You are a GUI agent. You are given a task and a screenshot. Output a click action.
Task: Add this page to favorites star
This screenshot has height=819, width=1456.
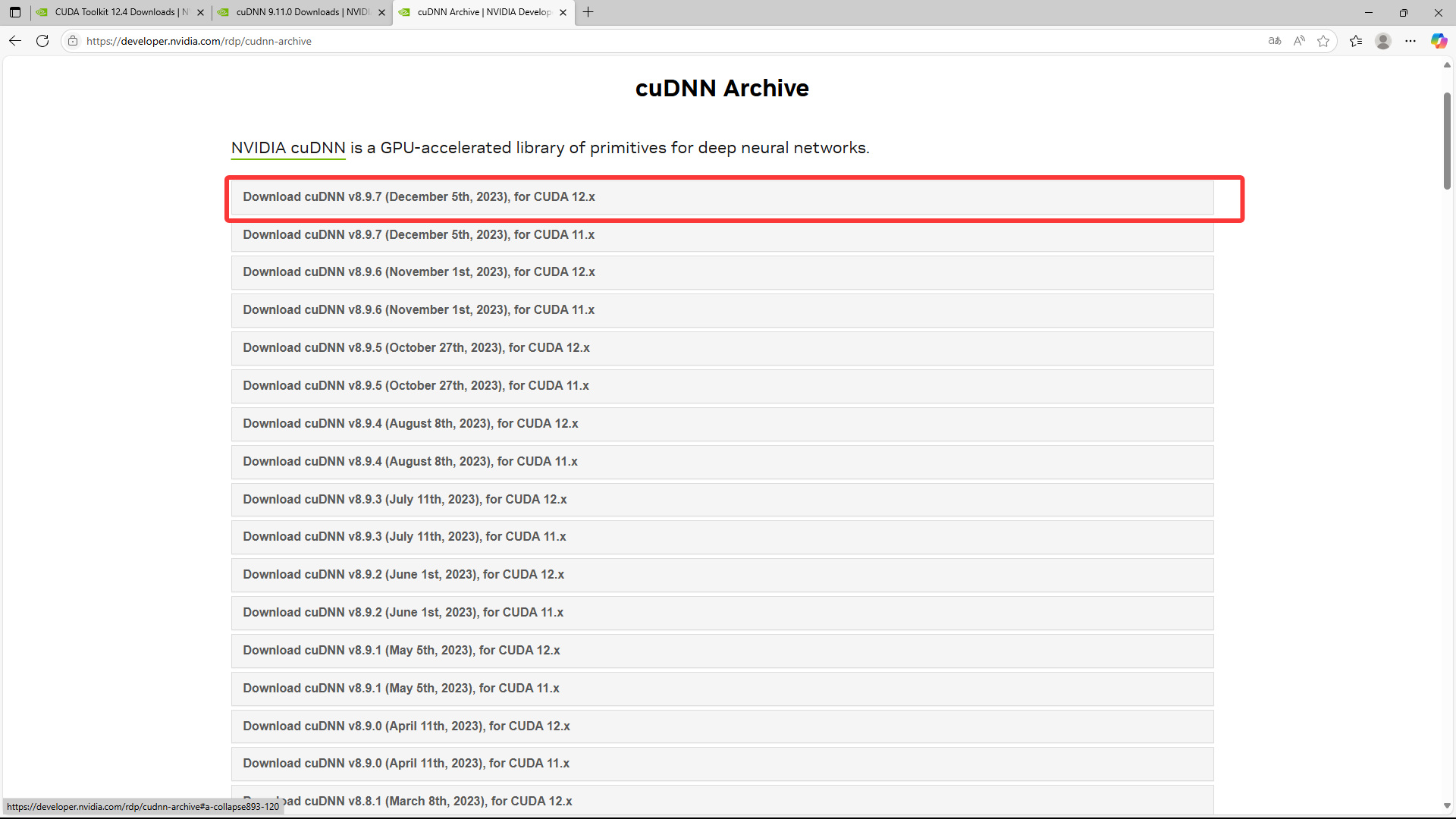click(1323, 41)
